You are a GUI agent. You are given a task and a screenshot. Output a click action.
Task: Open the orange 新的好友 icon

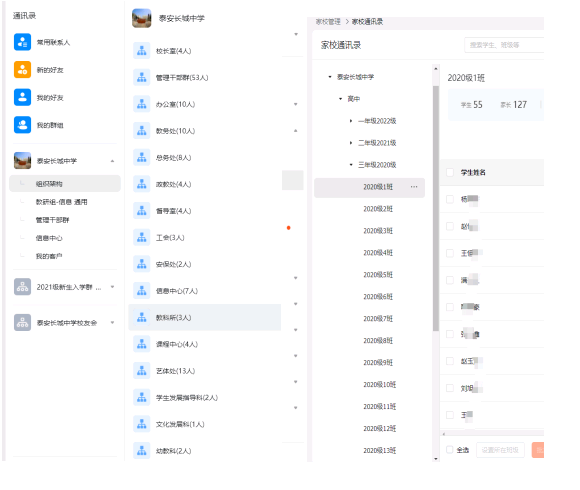coord(22,70)
